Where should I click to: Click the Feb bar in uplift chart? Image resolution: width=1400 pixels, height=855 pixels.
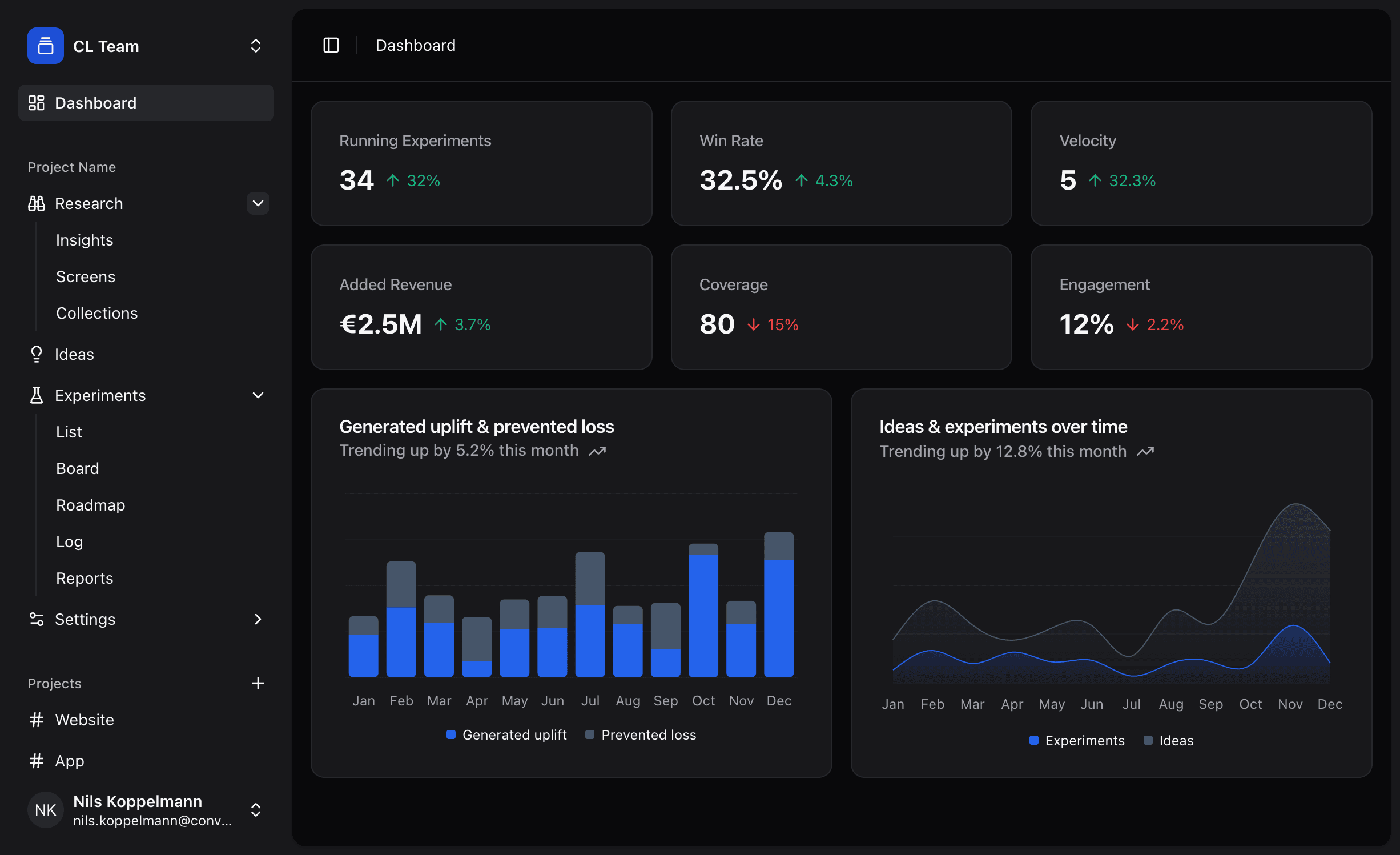(x=401, y=619)
